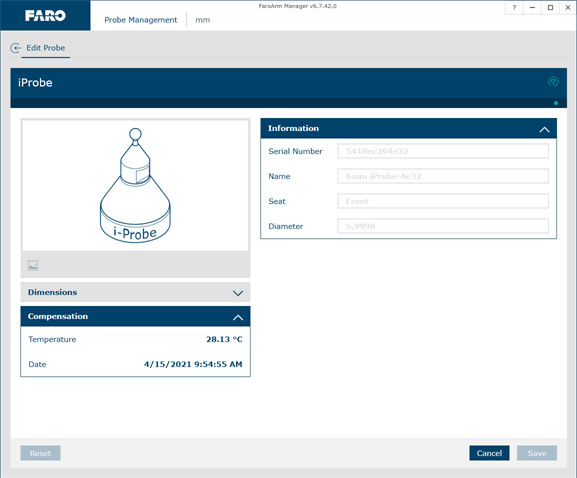
Task: Open help with the question mark
Action: click(514, 7)
